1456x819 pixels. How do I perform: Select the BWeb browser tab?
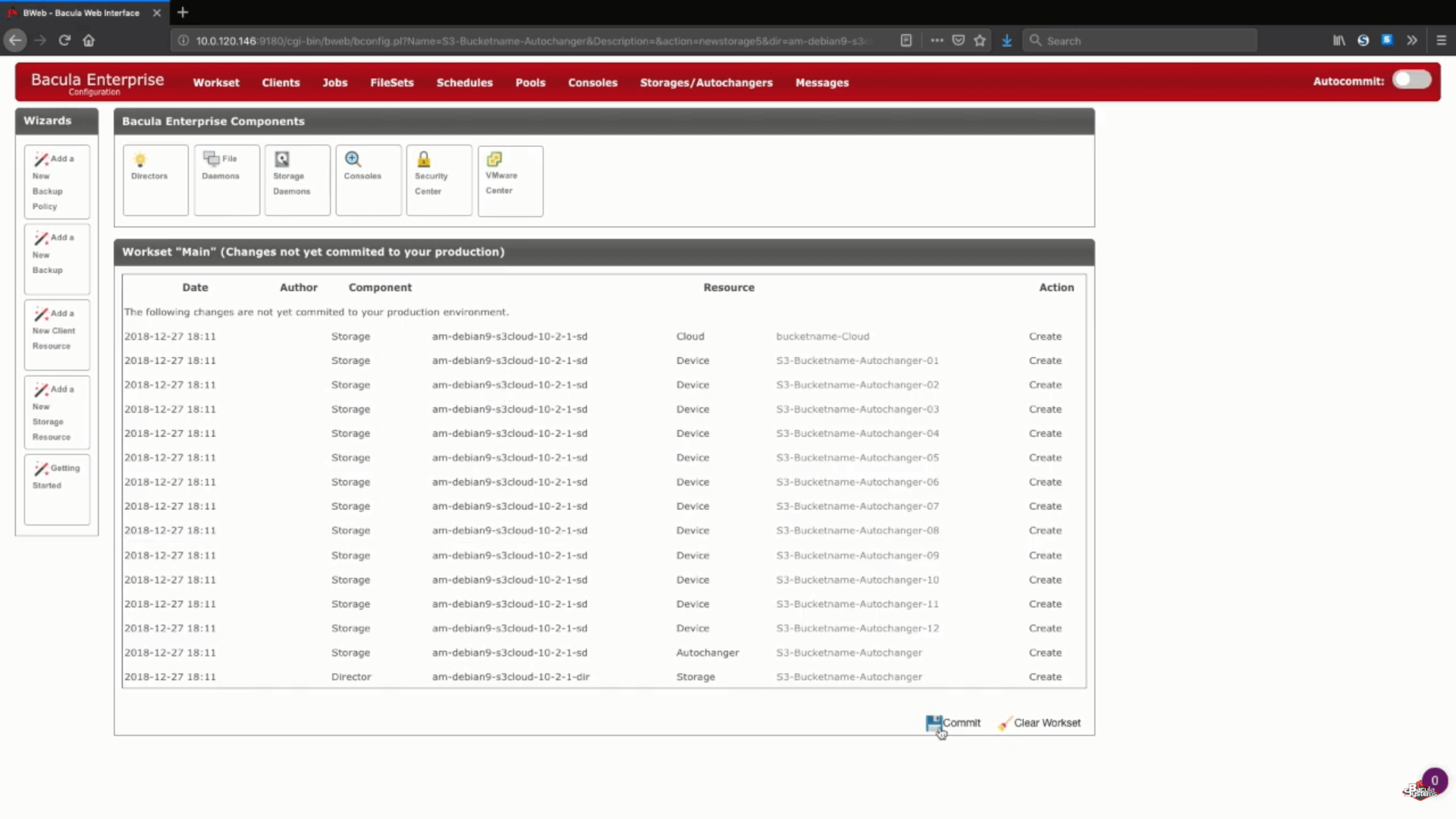82,12
